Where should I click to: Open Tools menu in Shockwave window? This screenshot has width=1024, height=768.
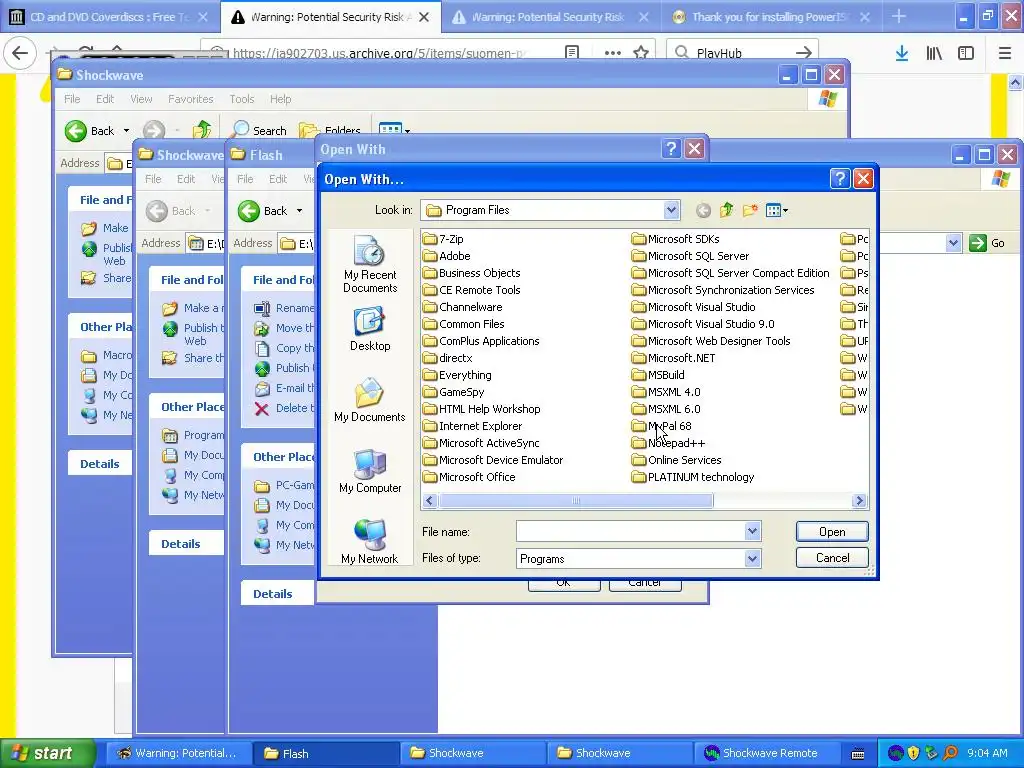(x=242, y=99)
